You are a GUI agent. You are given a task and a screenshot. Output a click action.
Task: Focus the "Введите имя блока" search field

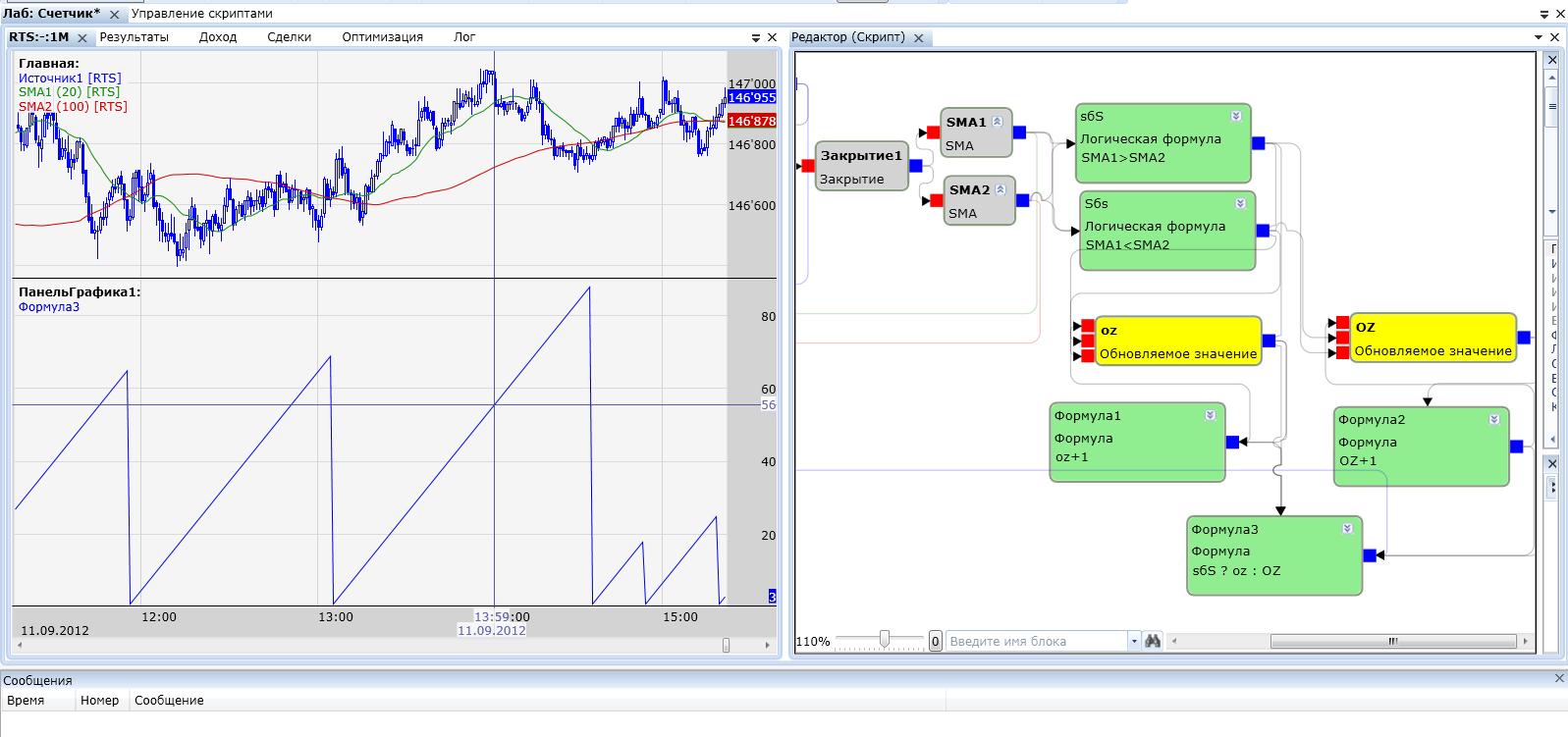(1036, 641)
